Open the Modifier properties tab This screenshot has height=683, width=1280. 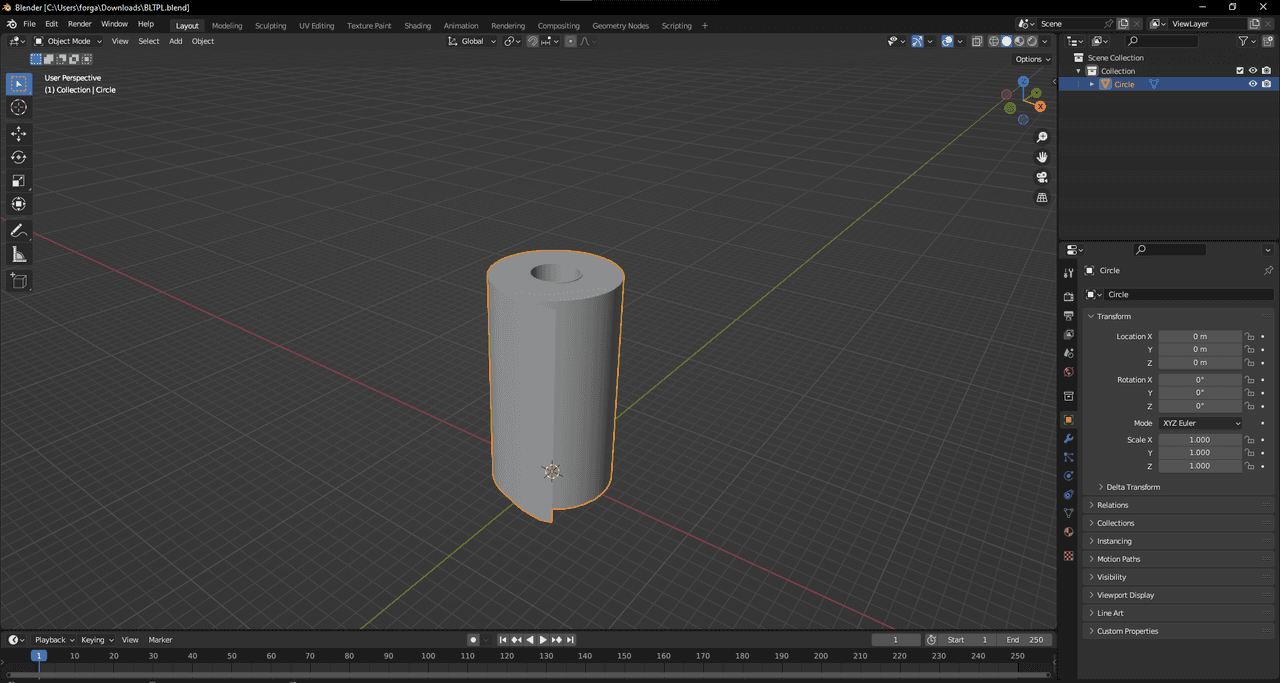(x=1068, y=439)
